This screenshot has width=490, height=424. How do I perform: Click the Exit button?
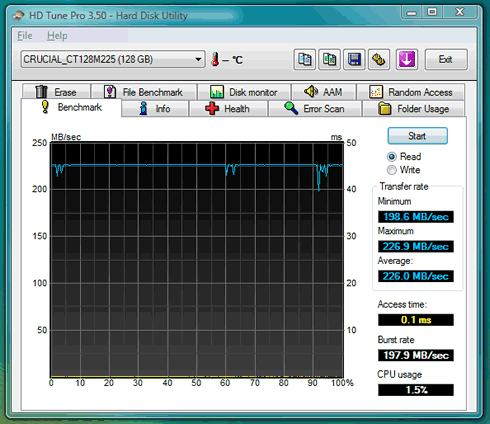click(446, 60)
